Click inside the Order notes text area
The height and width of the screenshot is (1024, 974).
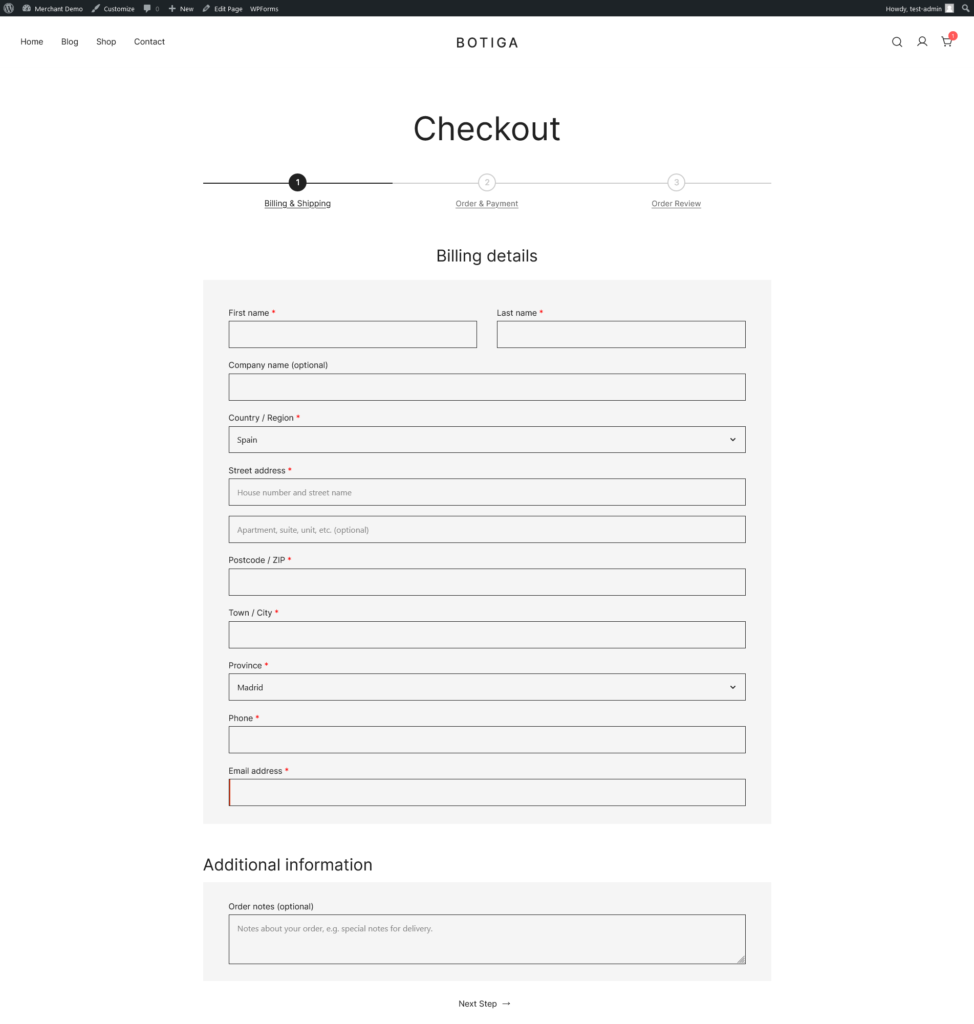point(487,938)
